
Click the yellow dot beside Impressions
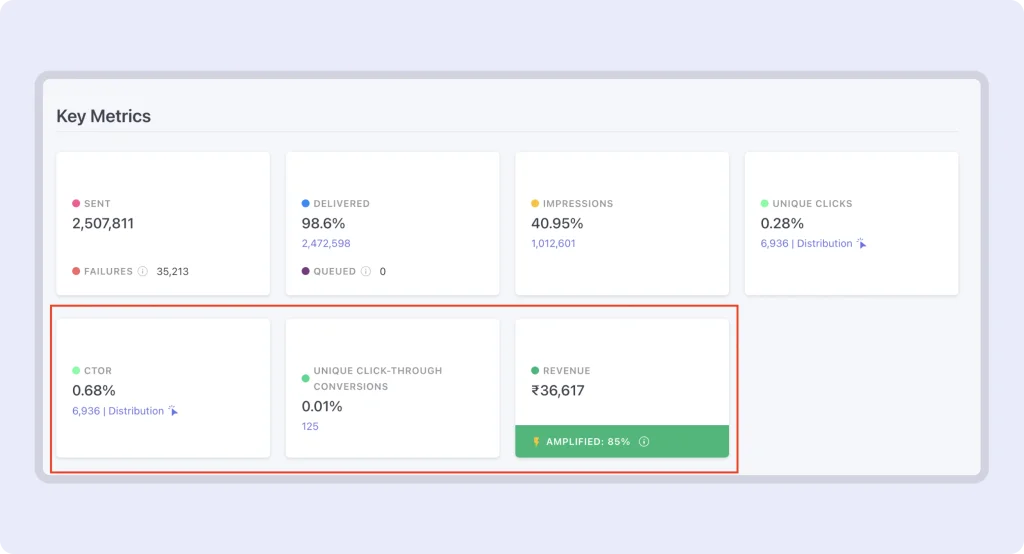click(535, 203)
